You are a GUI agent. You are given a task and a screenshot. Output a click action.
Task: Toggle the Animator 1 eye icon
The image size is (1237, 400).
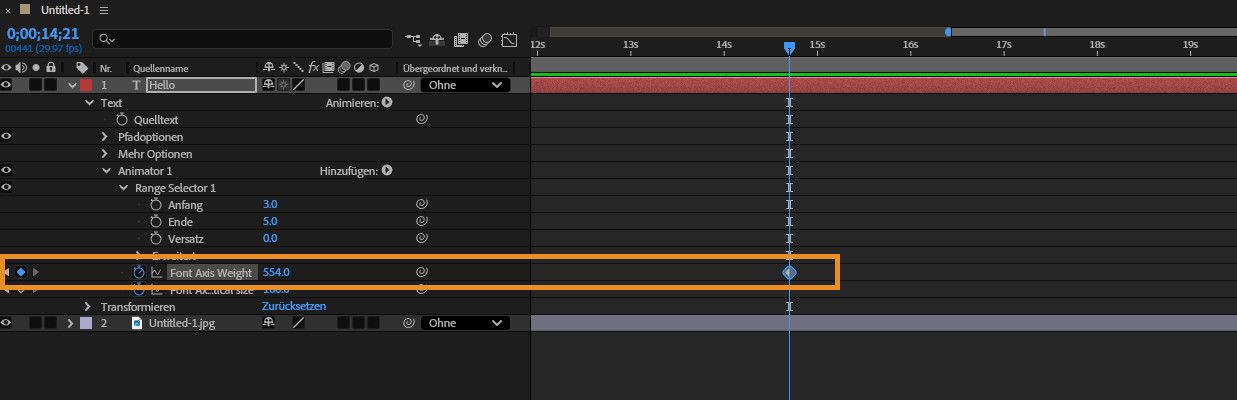(7, 170)
